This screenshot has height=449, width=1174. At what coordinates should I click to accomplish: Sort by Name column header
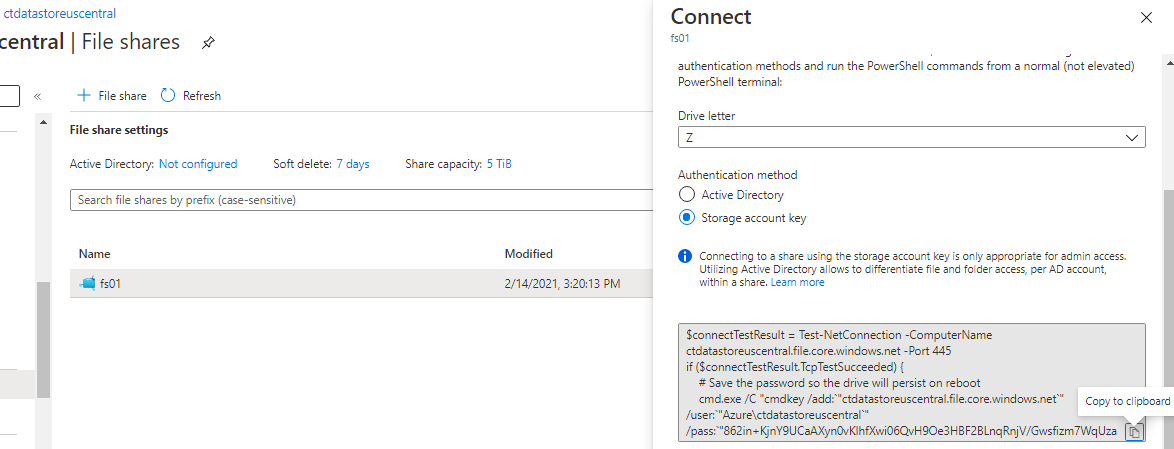click(x=94, y=254)
